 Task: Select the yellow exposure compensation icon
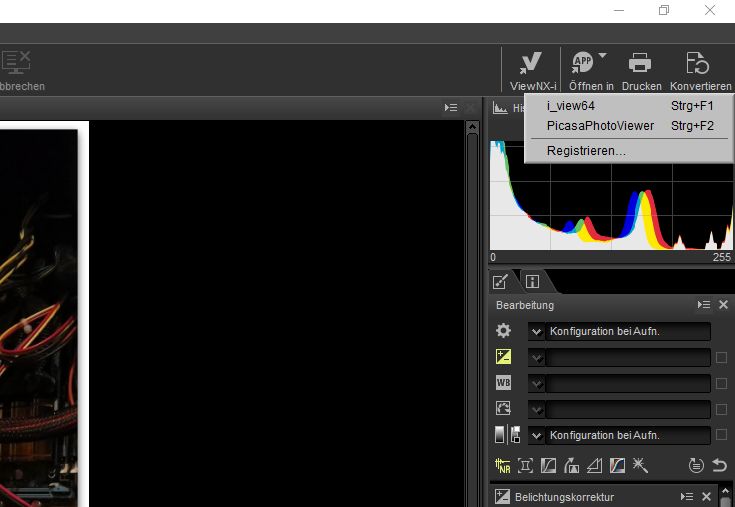tap(503, 357)
